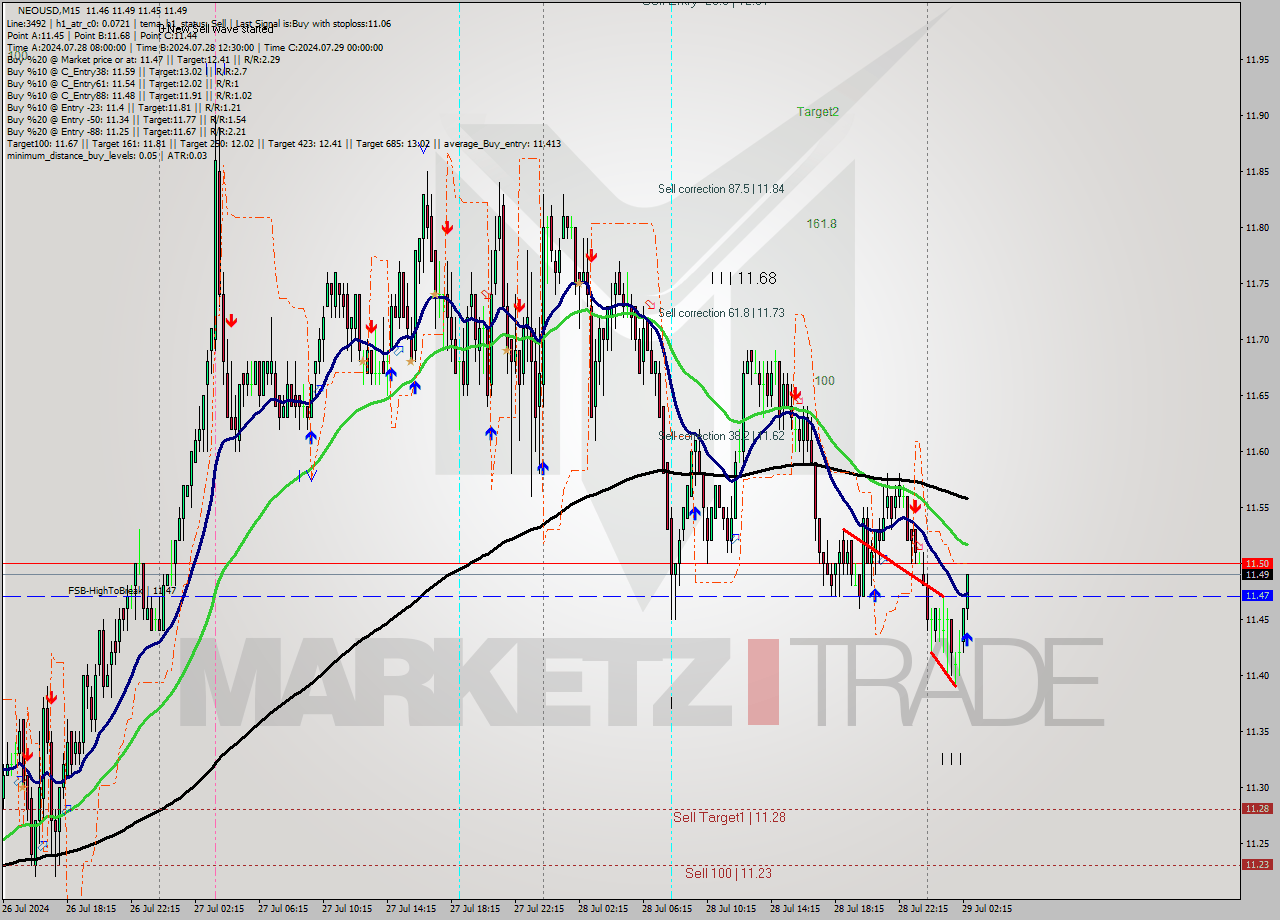The width and height of the screenshot is (1280, 920).
Task: Click the small '| | |' marker below the last candles
Action: tap(951, 759)
